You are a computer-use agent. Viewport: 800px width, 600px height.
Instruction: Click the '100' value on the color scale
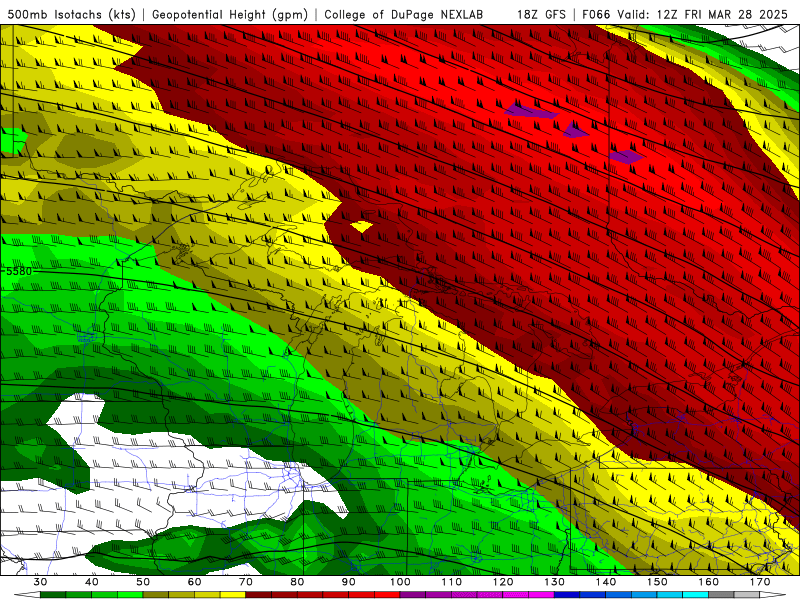tap(400, 582)
